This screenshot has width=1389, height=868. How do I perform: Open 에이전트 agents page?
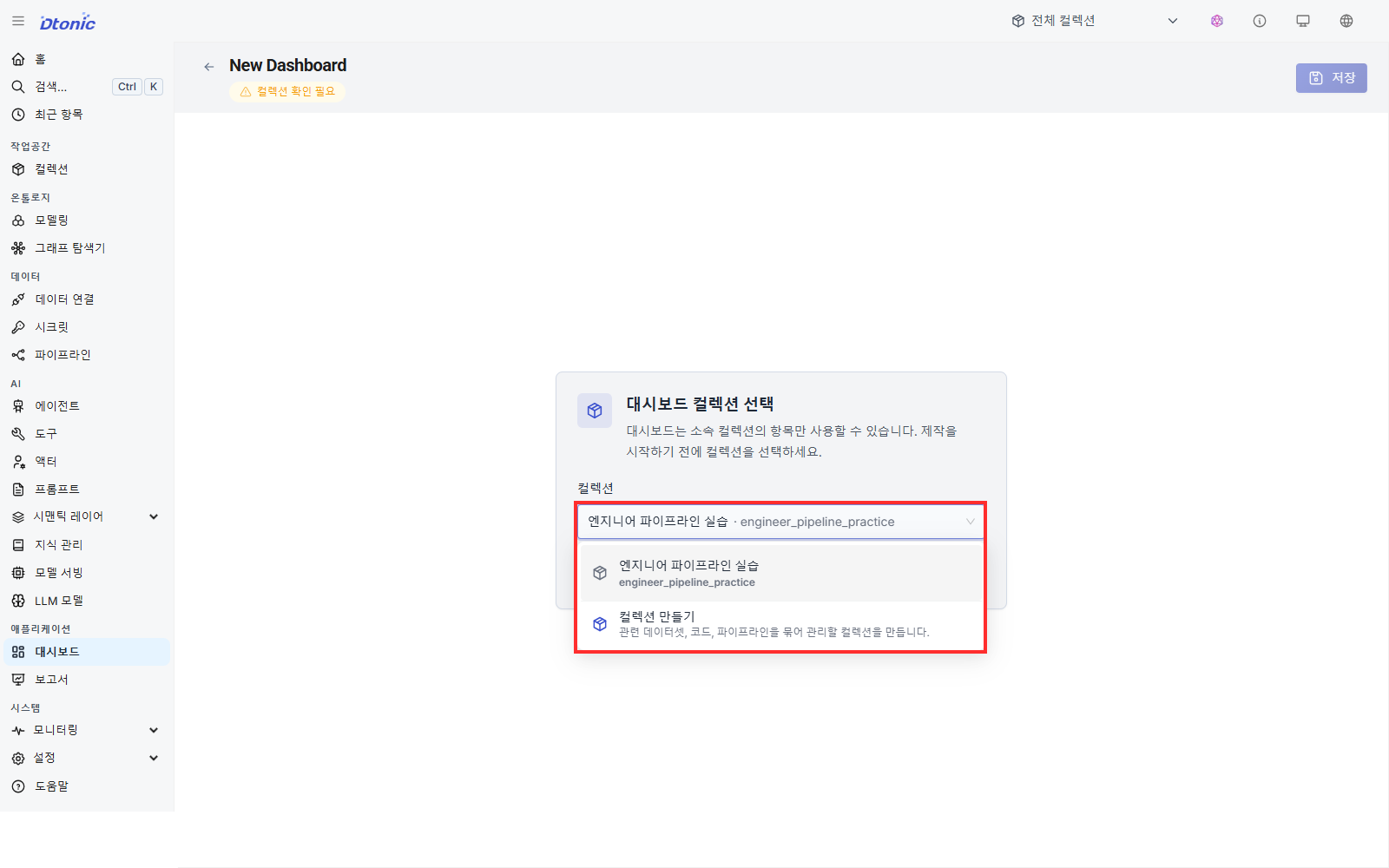click(x=87, y=406)
